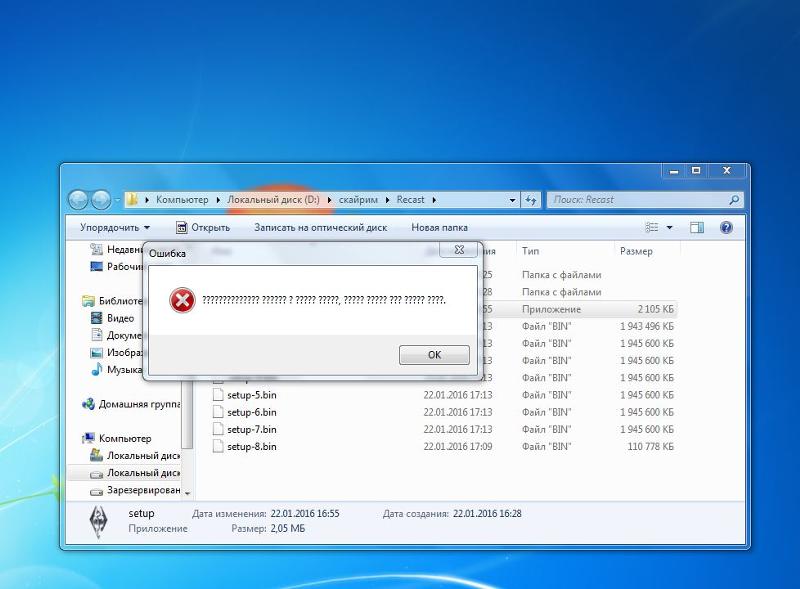
Task: Open Видео library in the sidebar
Action: pyautogui.click(x=120, y=318)
